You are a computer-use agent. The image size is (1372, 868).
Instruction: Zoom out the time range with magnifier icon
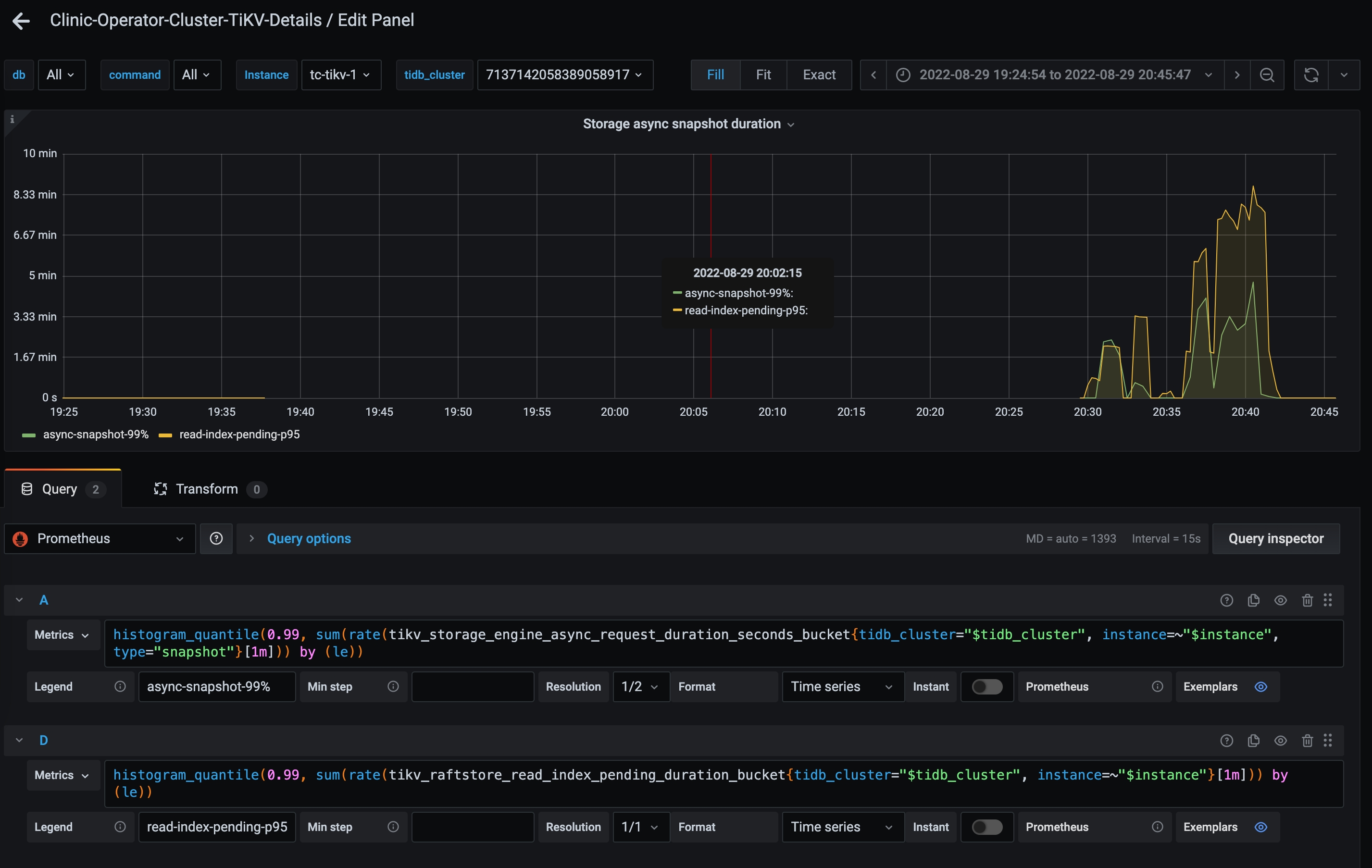coord(1267,74)
